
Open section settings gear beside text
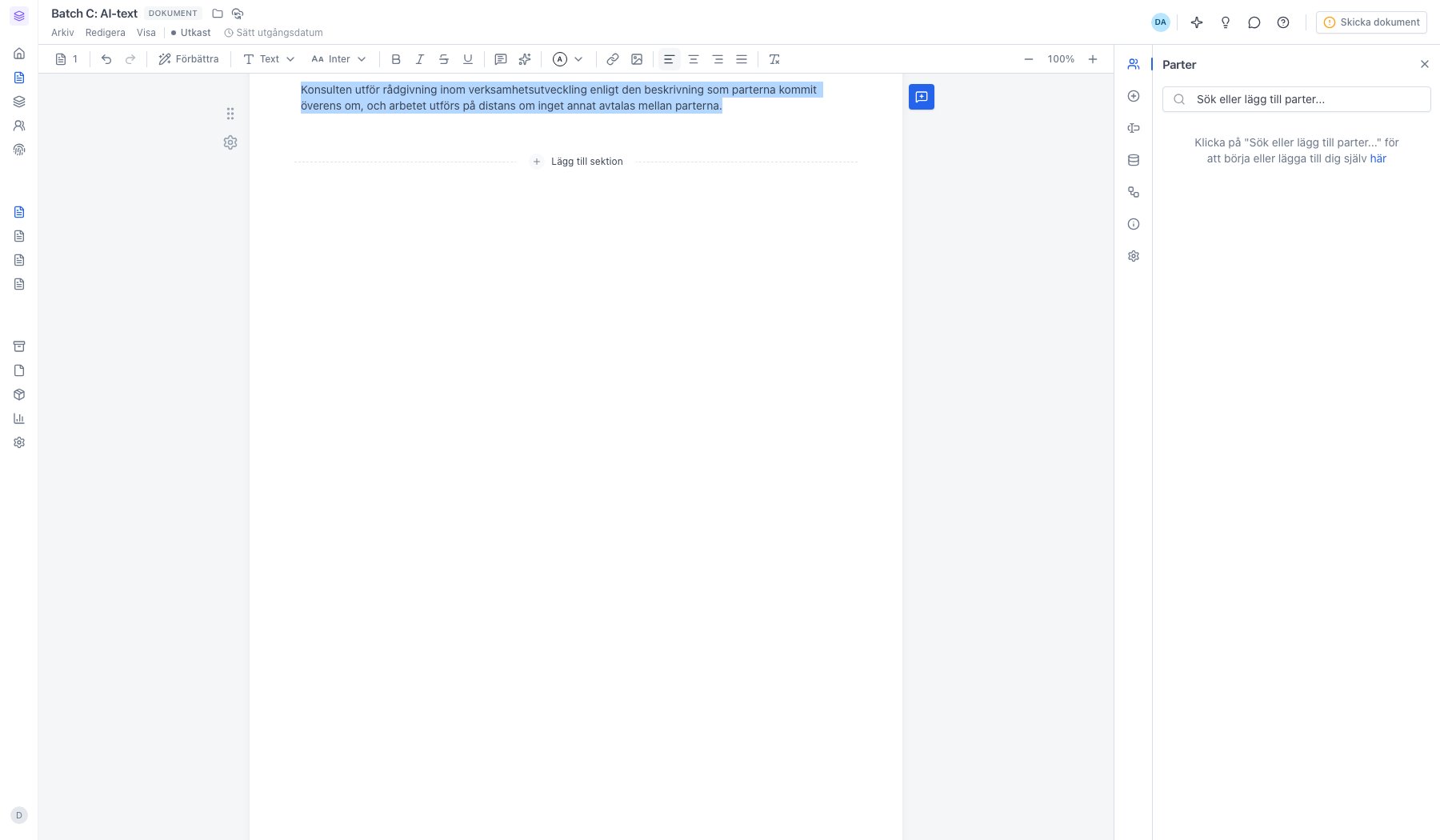[x=230, y=142]
